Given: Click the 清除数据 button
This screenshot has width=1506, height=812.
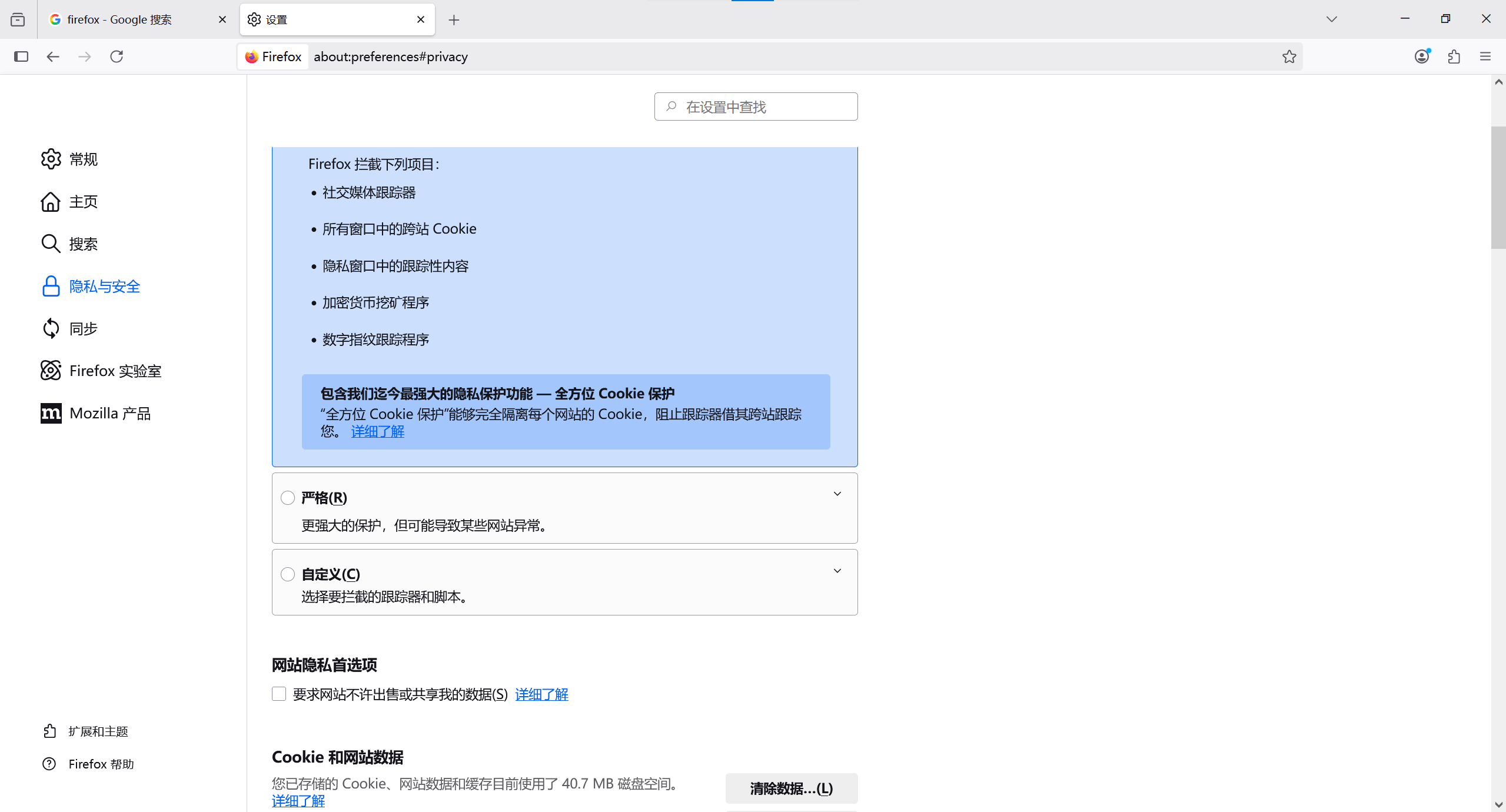Looking at the screenshot, I should [791, 788].
